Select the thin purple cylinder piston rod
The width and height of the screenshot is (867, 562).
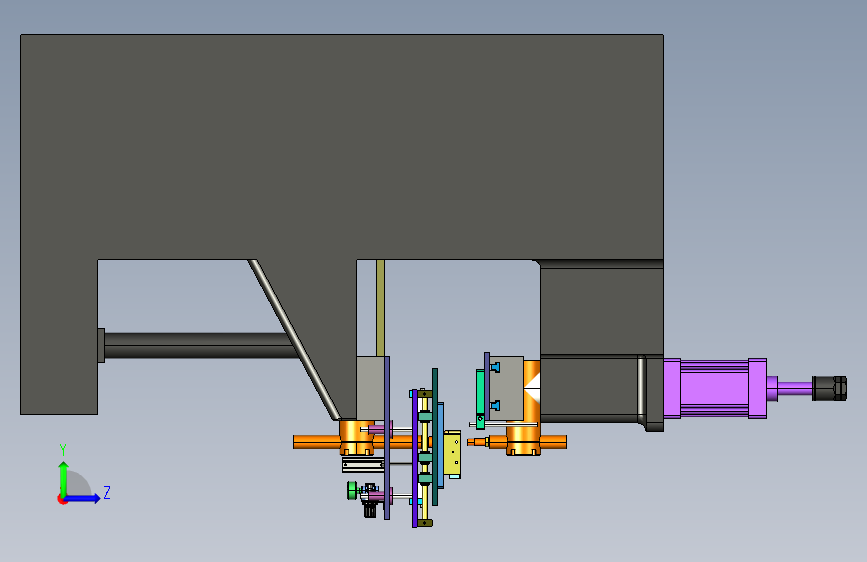click(x=795, y=388)
